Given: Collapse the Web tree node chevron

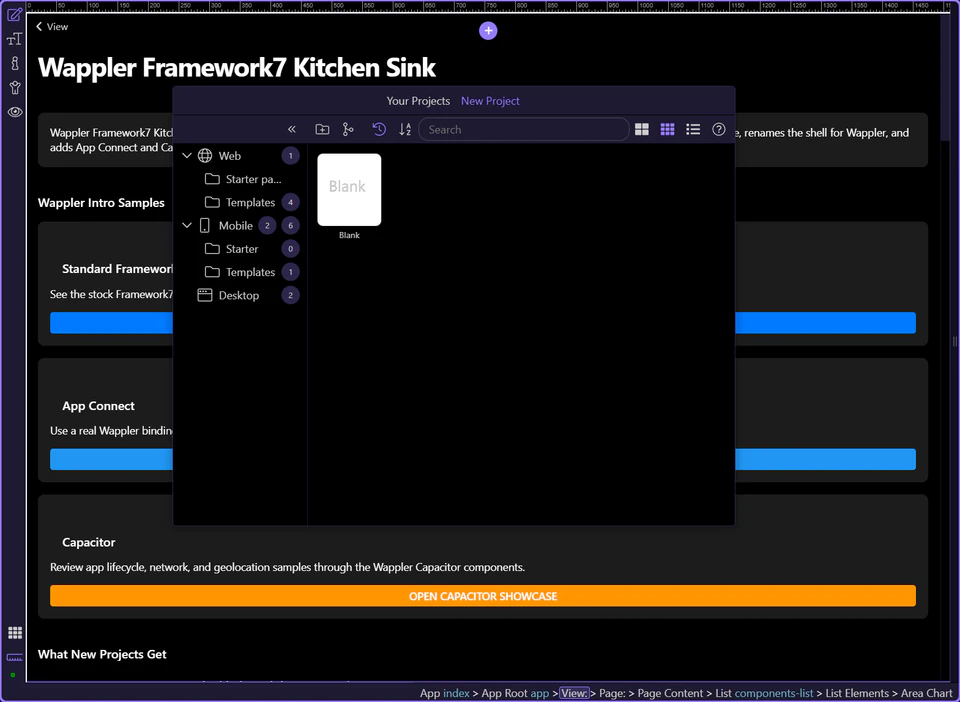Looking at the screenshot, I should pyautogui.click(x=187, y=155).
